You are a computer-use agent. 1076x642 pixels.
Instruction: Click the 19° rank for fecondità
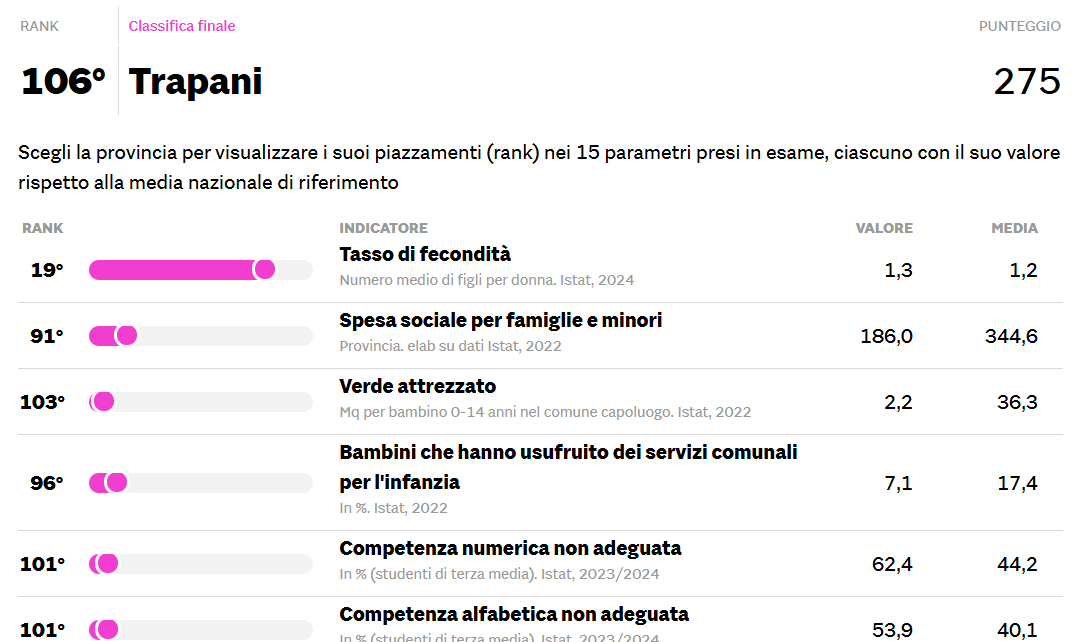click(x=46, y=270)
